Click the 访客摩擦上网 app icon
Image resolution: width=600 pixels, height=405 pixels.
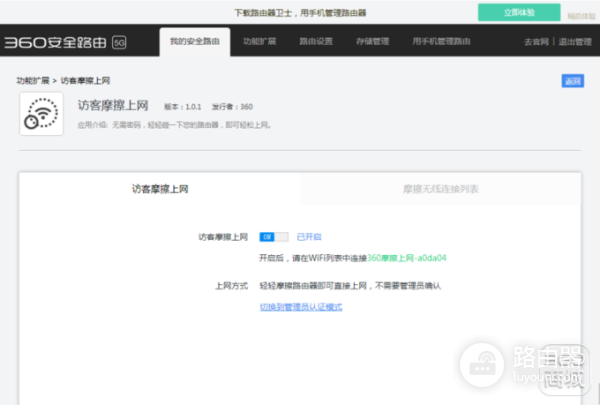(x=41, y=114)
